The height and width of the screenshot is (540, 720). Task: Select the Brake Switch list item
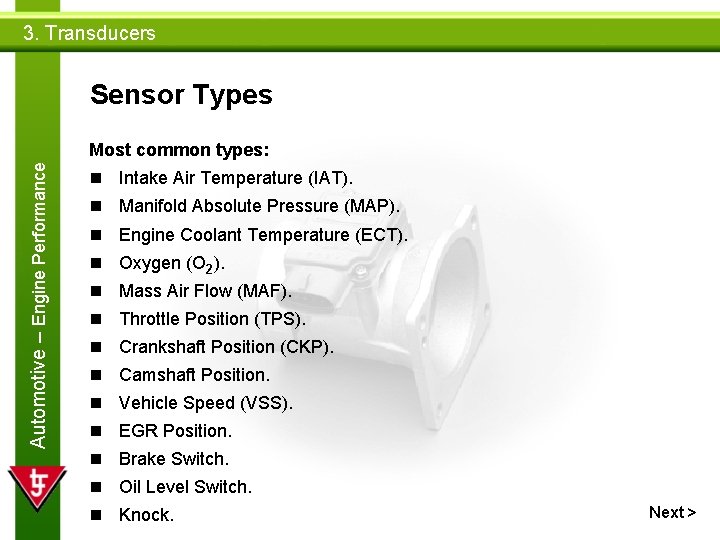(174, 459)
